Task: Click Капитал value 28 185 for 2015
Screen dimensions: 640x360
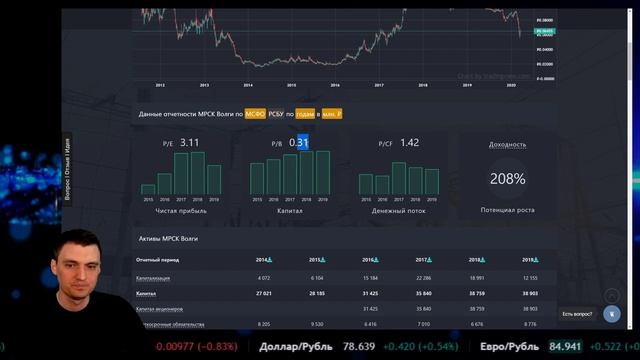Action: pos(317,293)
